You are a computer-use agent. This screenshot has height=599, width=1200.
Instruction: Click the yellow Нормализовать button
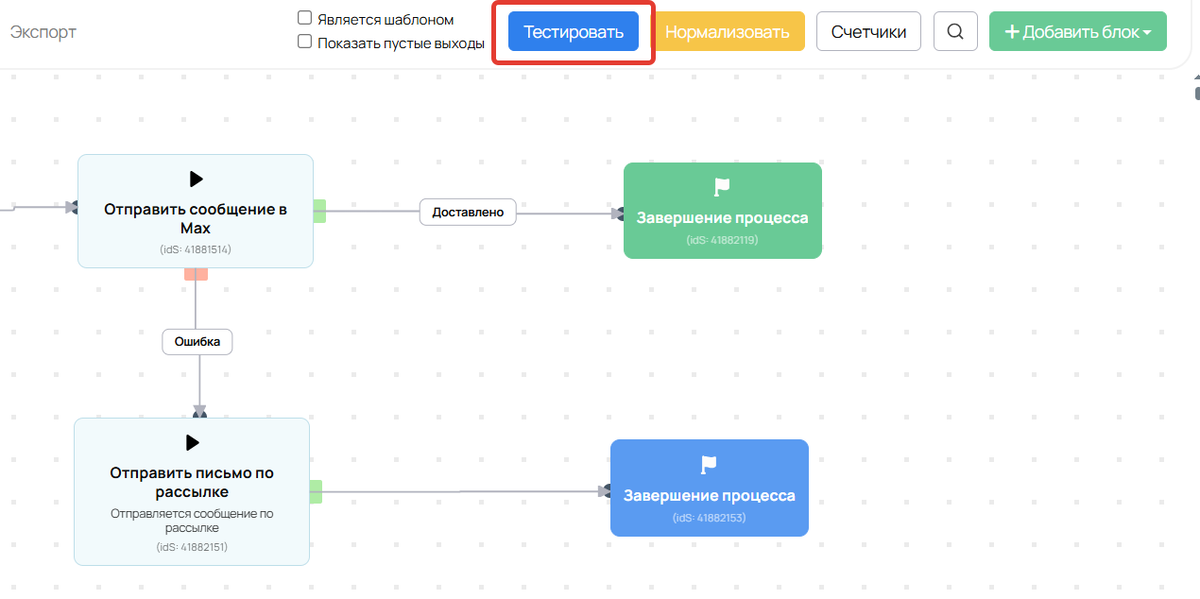(x=727, y=32)
